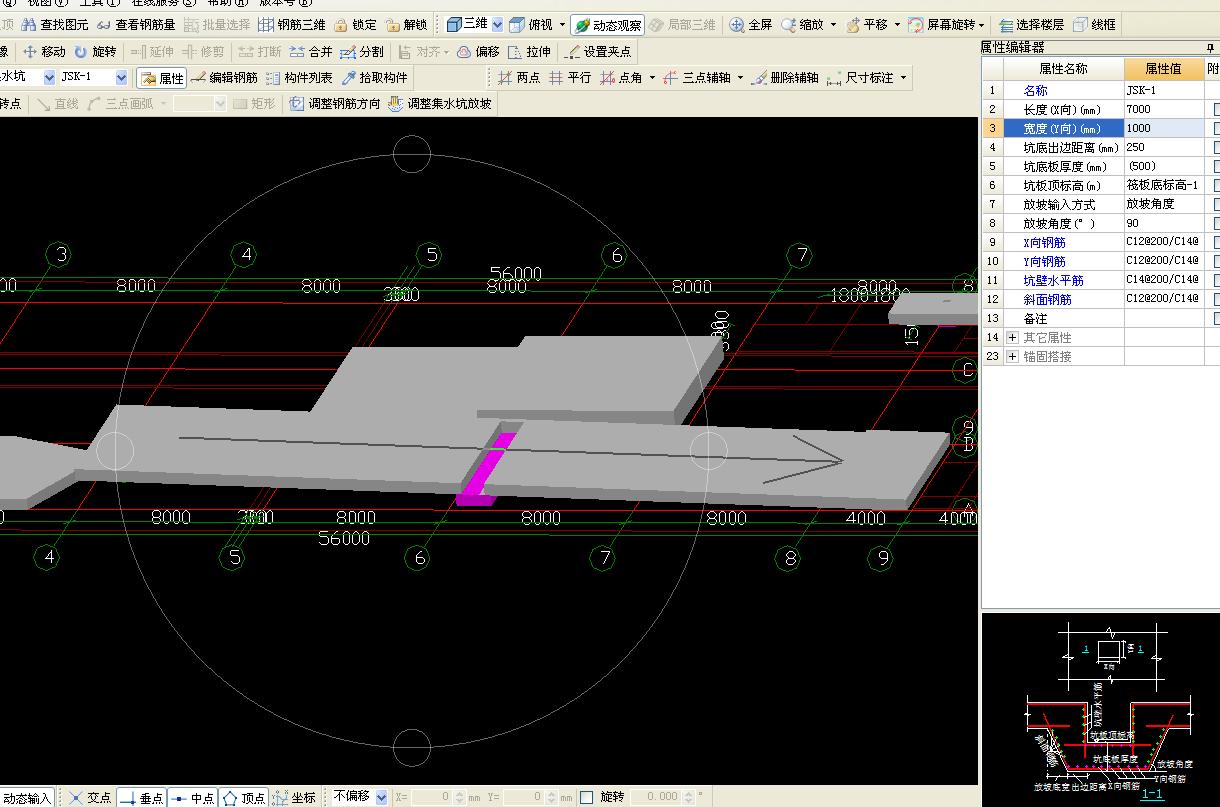Open the 俯视 view direction dropdown arrow
The image size is (1220, 807).
(x=562, y=25)
